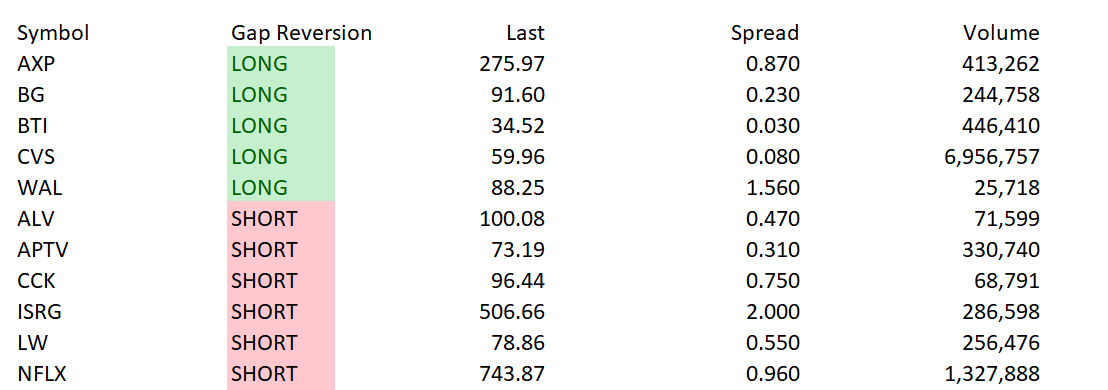Viewport: 1108px width, 390px height.
Task: Click the LONG cell for WAL
Action: (281, 188)
